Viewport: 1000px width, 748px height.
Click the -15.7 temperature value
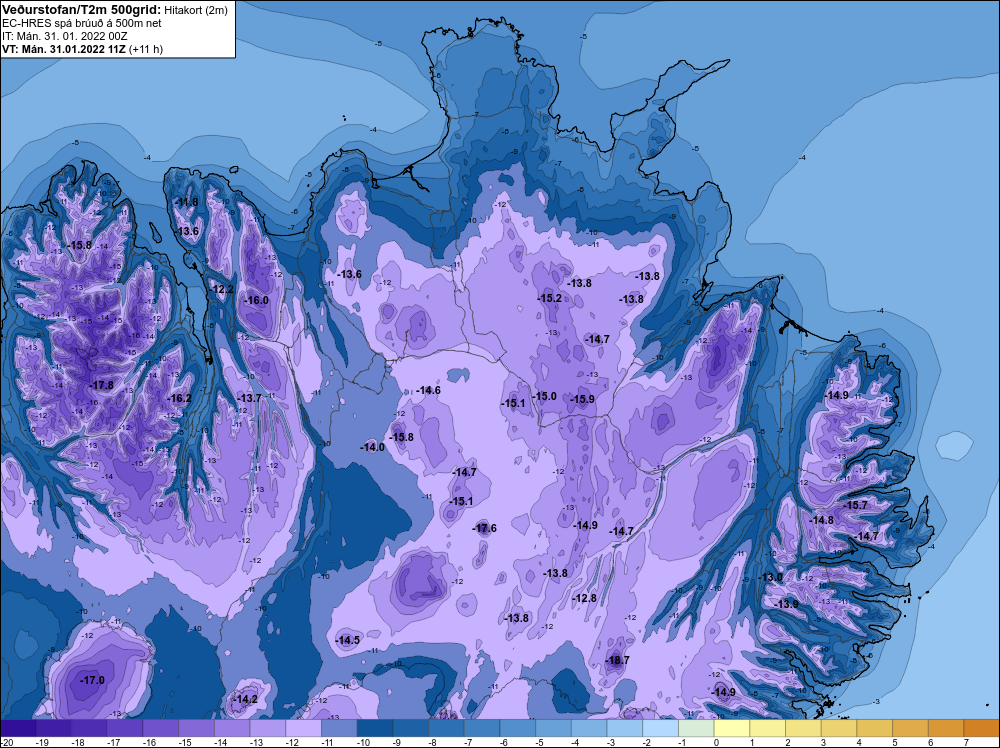(855, 505)
